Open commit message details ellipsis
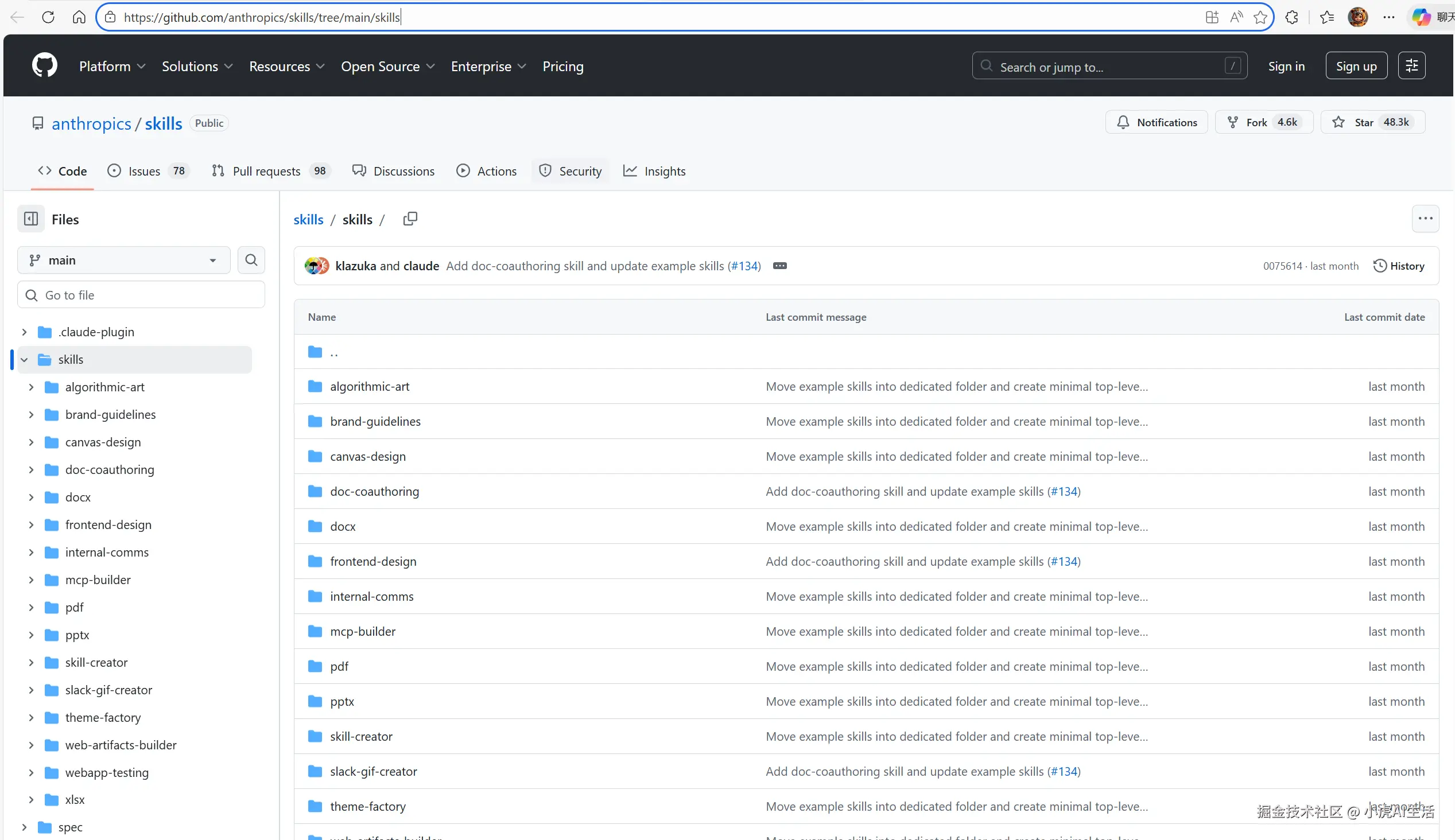Screen dimensions: 1455x840 pos(779,266)
